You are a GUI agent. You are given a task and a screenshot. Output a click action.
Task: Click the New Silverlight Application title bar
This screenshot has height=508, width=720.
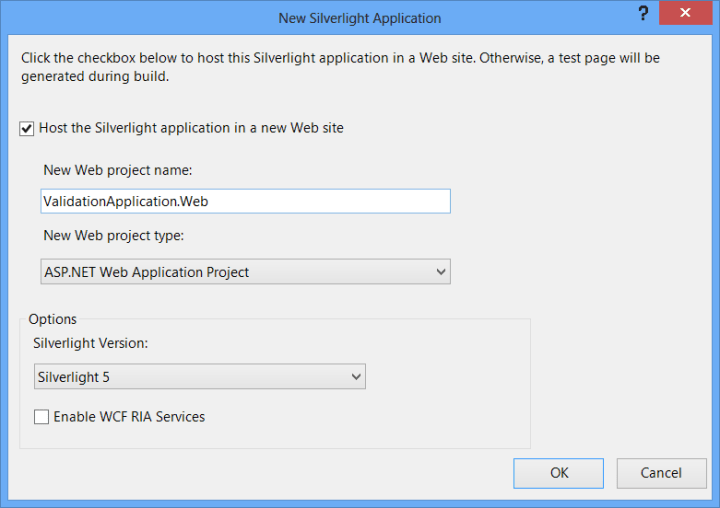point(360,17)
